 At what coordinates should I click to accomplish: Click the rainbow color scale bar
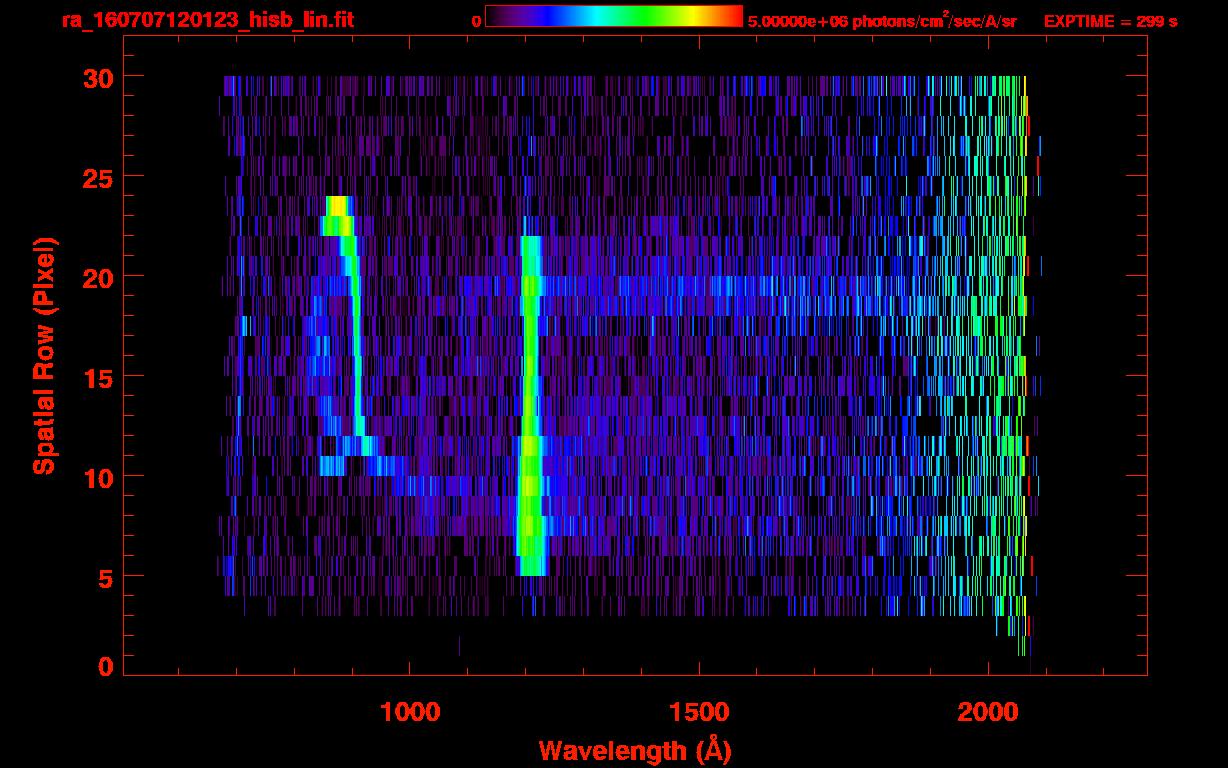coord(613,16)
